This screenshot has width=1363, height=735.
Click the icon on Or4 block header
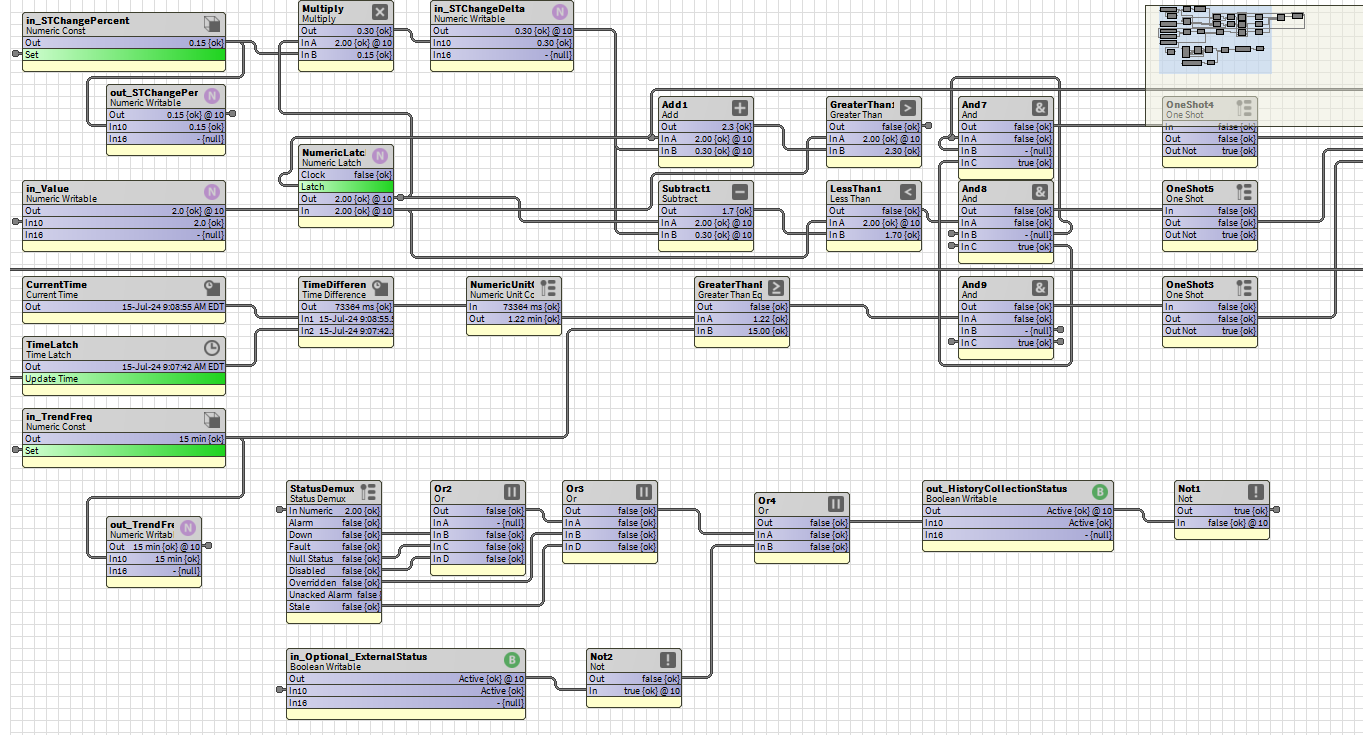(835, 504)
